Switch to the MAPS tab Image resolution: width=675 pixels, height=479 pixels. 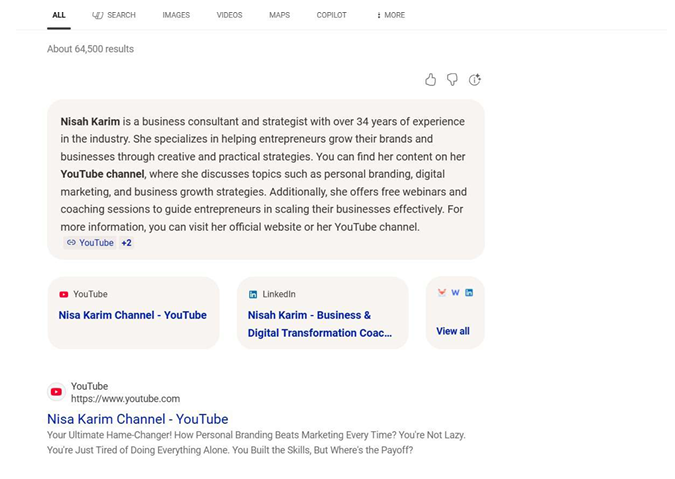(279, 15)
